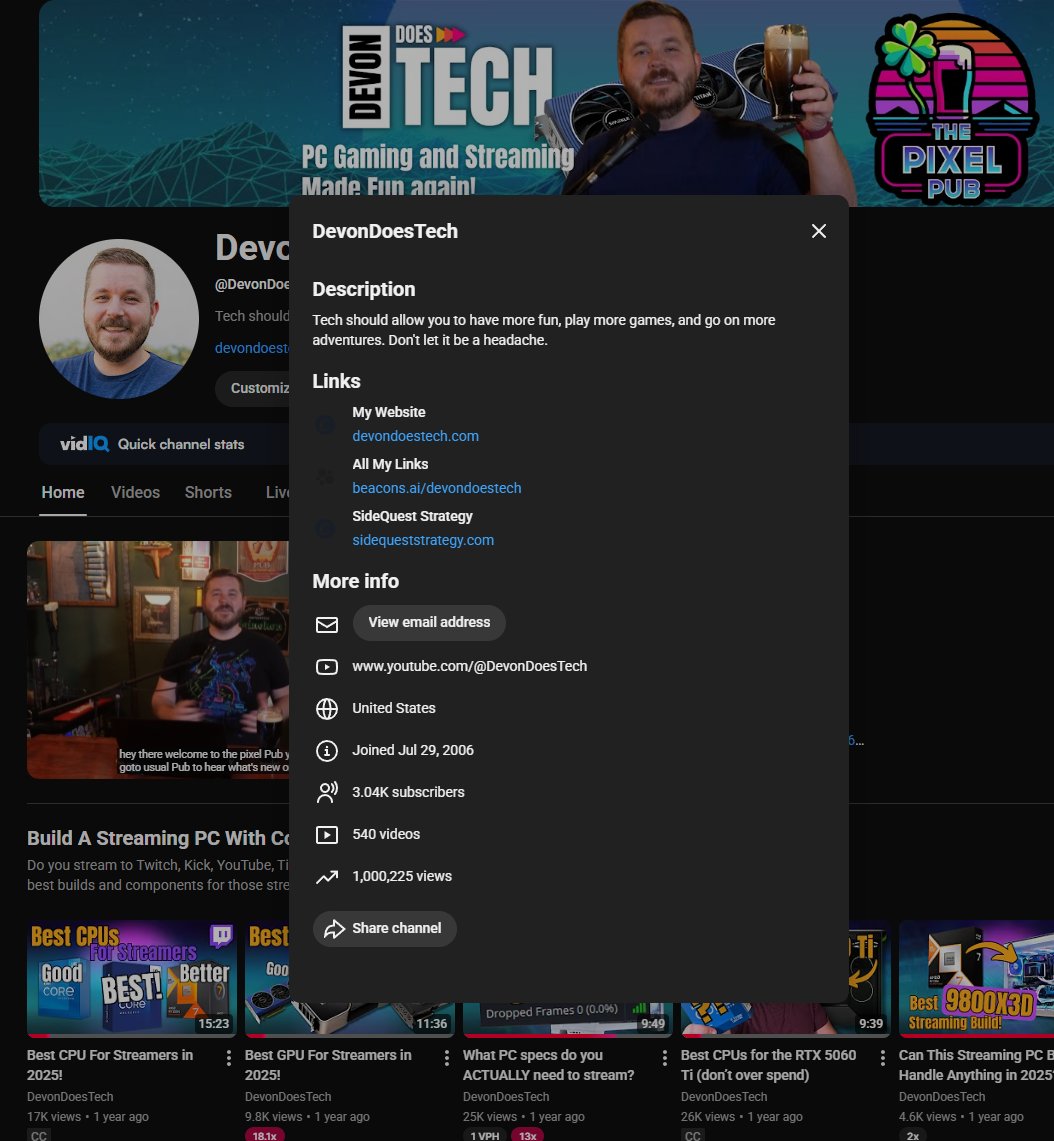The height and width of the screenshot is (1141, 1054).
Task: Click the Can This Streaming PC video title
Action: 976,1065
